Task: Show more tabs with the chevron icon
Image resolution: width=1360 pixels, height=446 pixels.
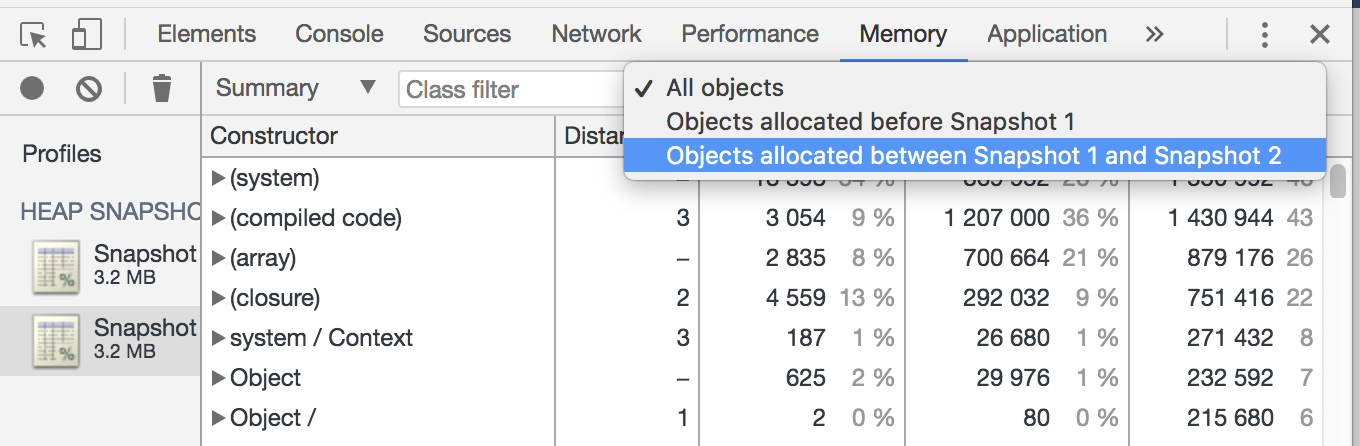Action: pos(1155,35)
